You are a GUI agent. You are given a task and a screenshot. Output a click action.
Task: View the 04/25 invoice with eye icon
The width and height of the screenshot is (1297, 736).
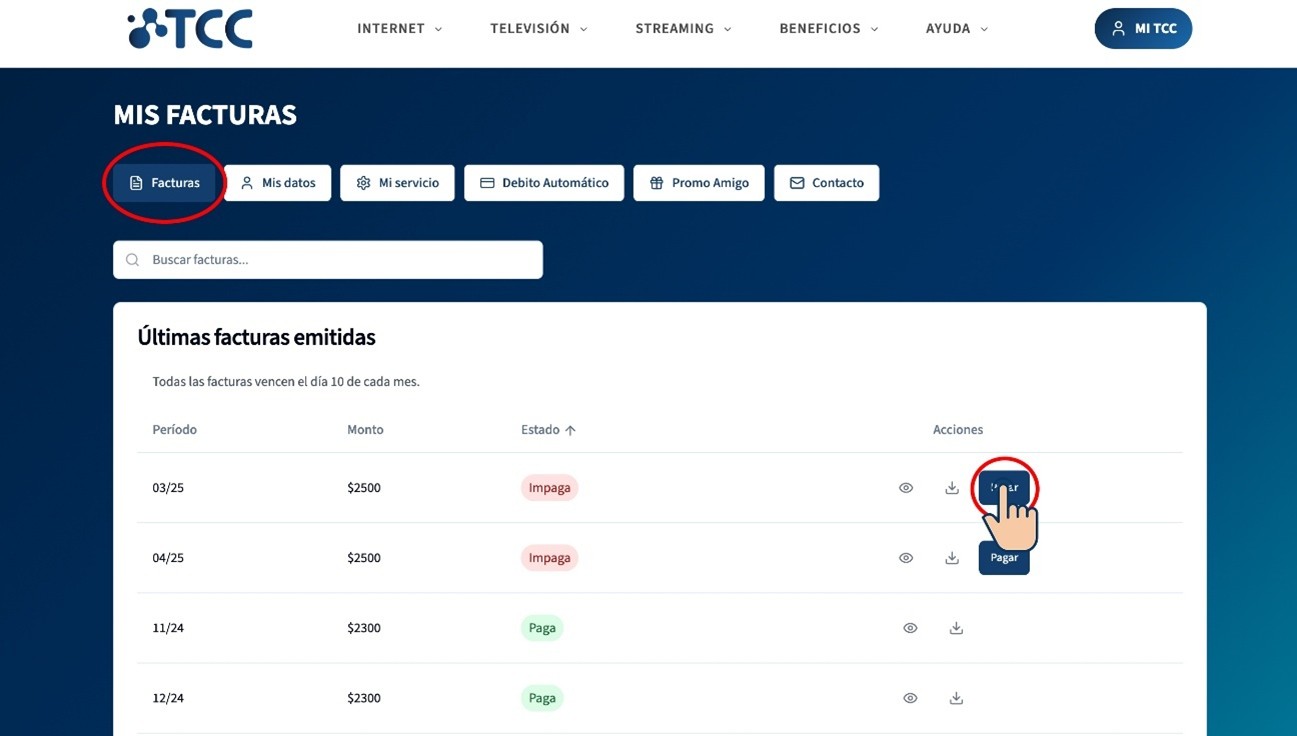(906, 558)
